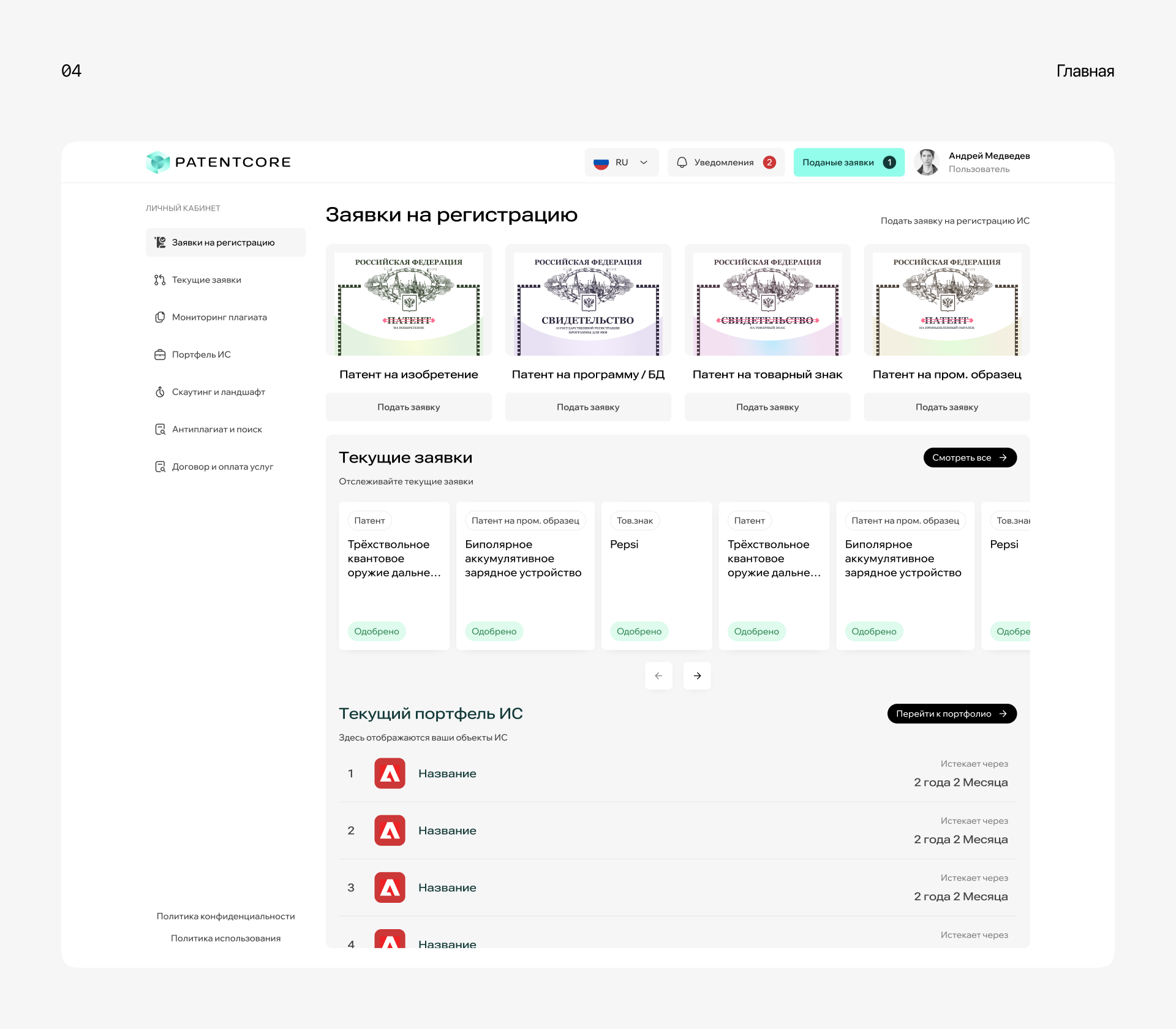Go to next carousel slide arrow

tap(697, 676)
